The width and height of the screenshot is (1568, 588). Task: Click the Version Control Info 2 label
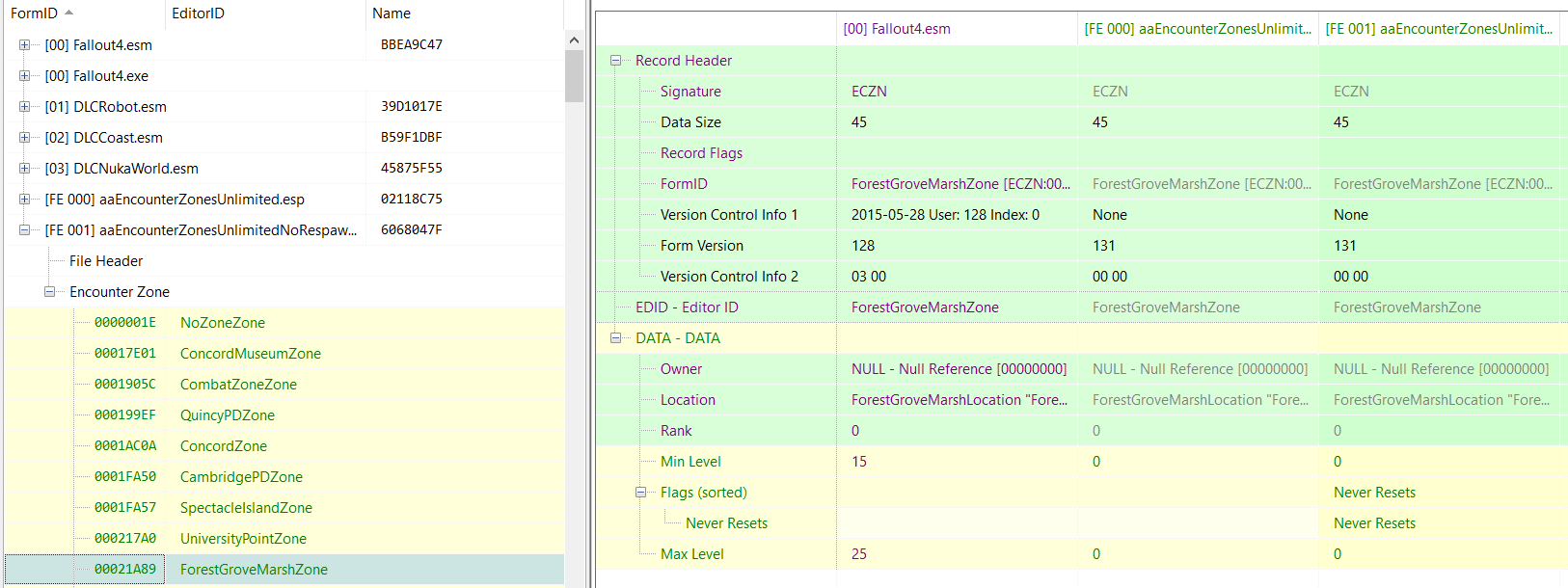pos(729,277)
